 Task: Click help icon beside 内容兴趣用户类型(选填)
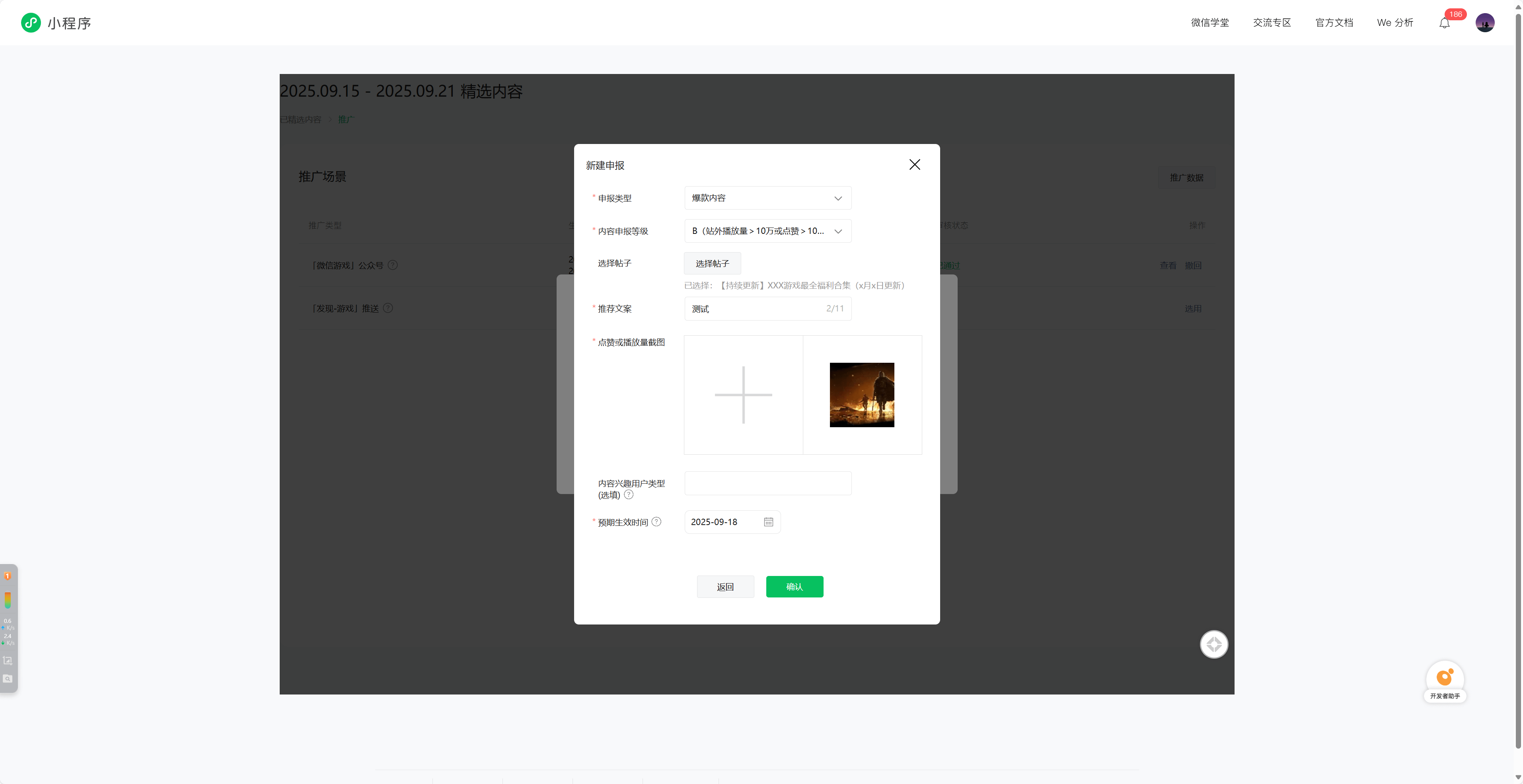point(629,495)
